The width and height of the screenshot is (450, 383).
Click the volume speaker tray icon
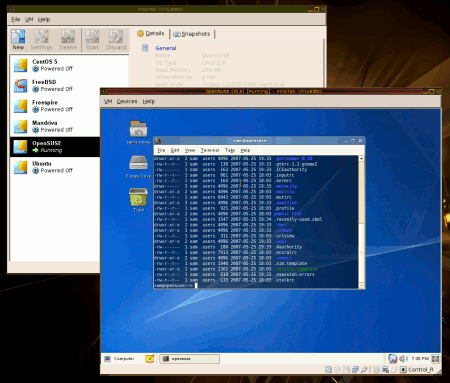pos(404,359)
